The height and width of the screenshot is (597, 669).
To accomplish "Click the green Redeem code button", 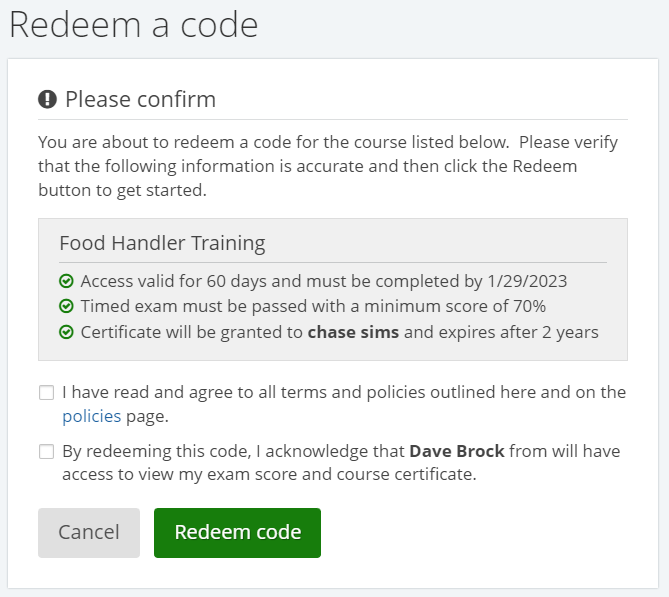I will pos(237,533).
